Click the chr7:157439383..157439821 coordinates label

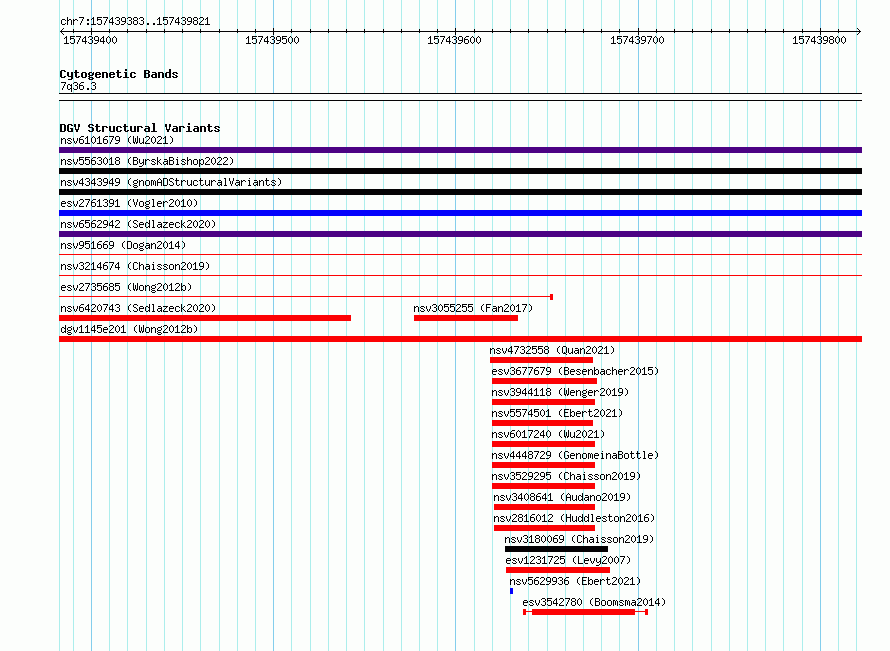135,22
